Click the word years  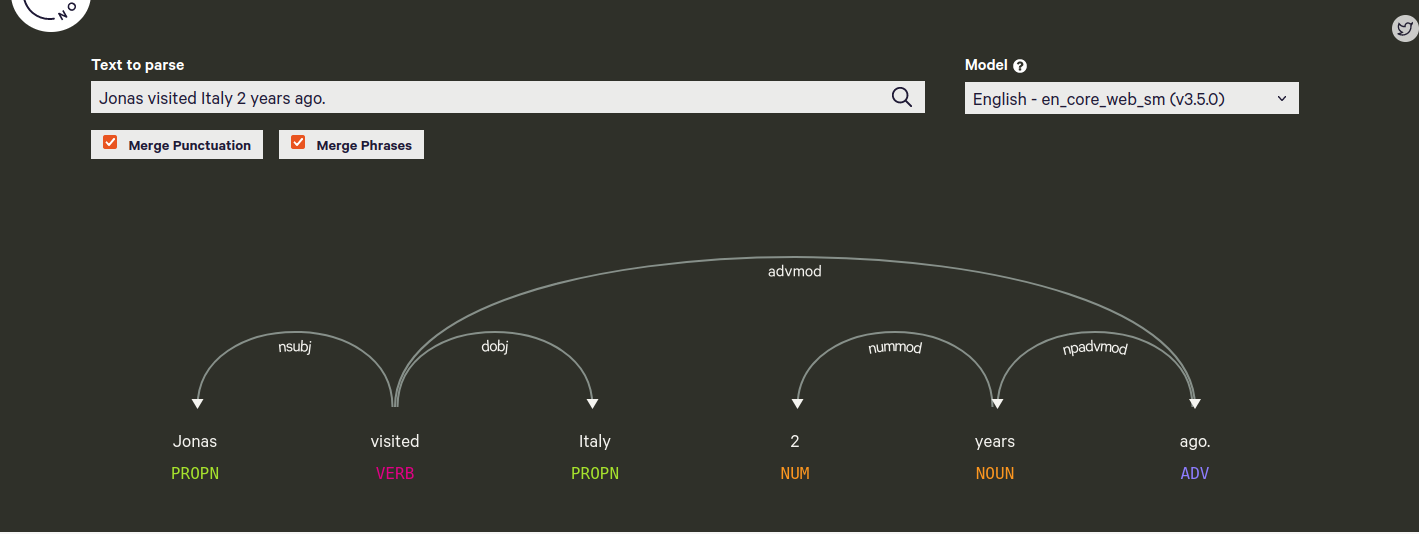point(995,441)
